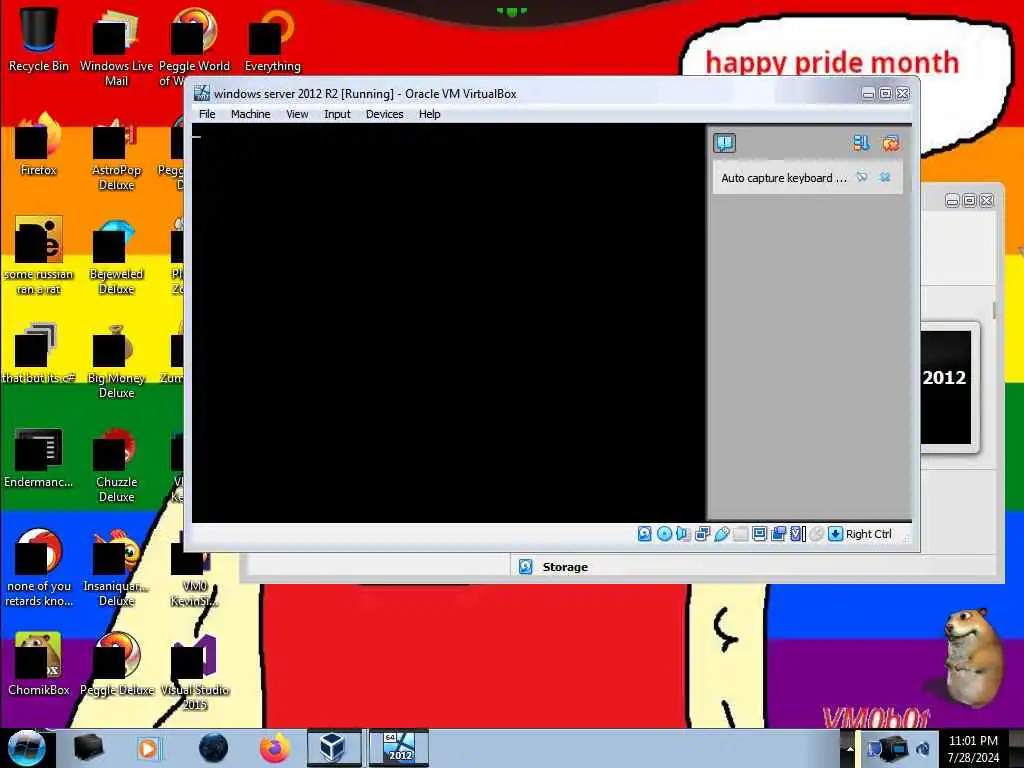This screenshot has height=768, width=1024.
Task: Minimize the windows server 2012 R2 window
Action: click(x=868, y=94)
